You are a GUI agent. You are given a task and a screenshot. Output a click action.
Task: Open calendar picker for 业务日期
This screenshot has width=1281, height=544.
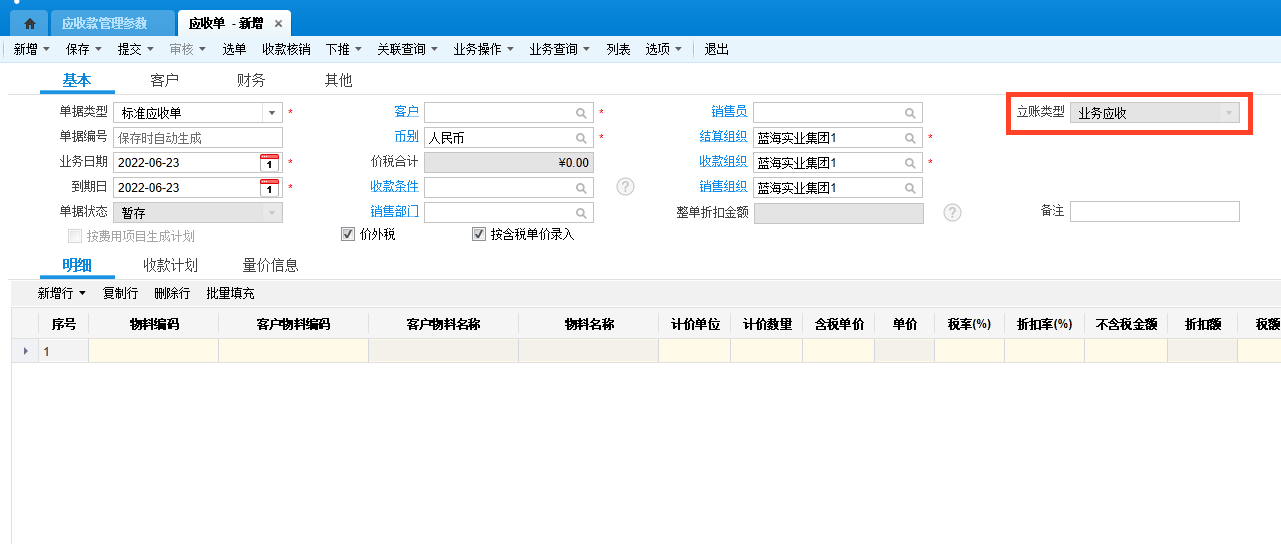[x=270, y=162]
